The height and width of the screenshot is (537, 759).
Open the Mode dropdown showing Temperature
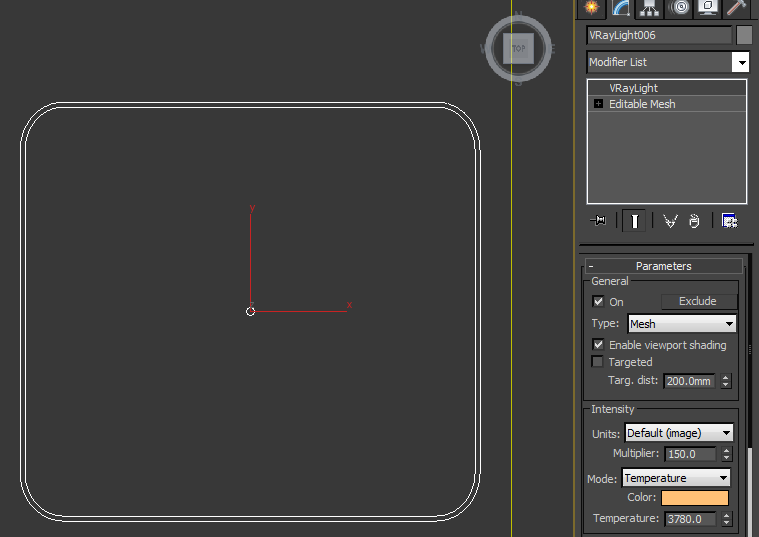click(x=676, y=478)
